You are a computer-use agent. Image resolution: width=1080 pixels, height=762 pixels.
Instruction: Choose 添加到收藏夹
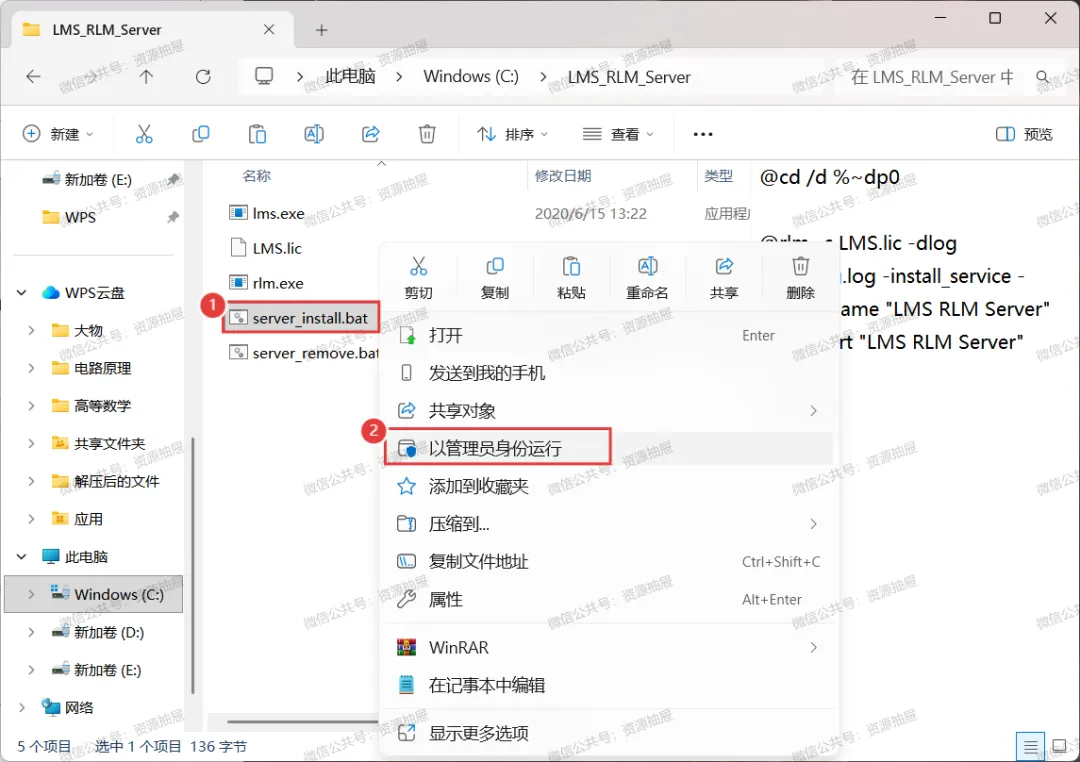click(609, 486)
